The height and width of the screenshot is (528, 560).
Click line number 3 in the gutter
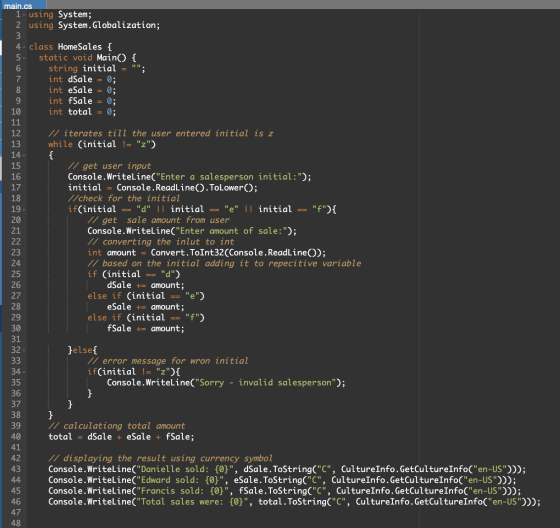[x=18, y=36]
